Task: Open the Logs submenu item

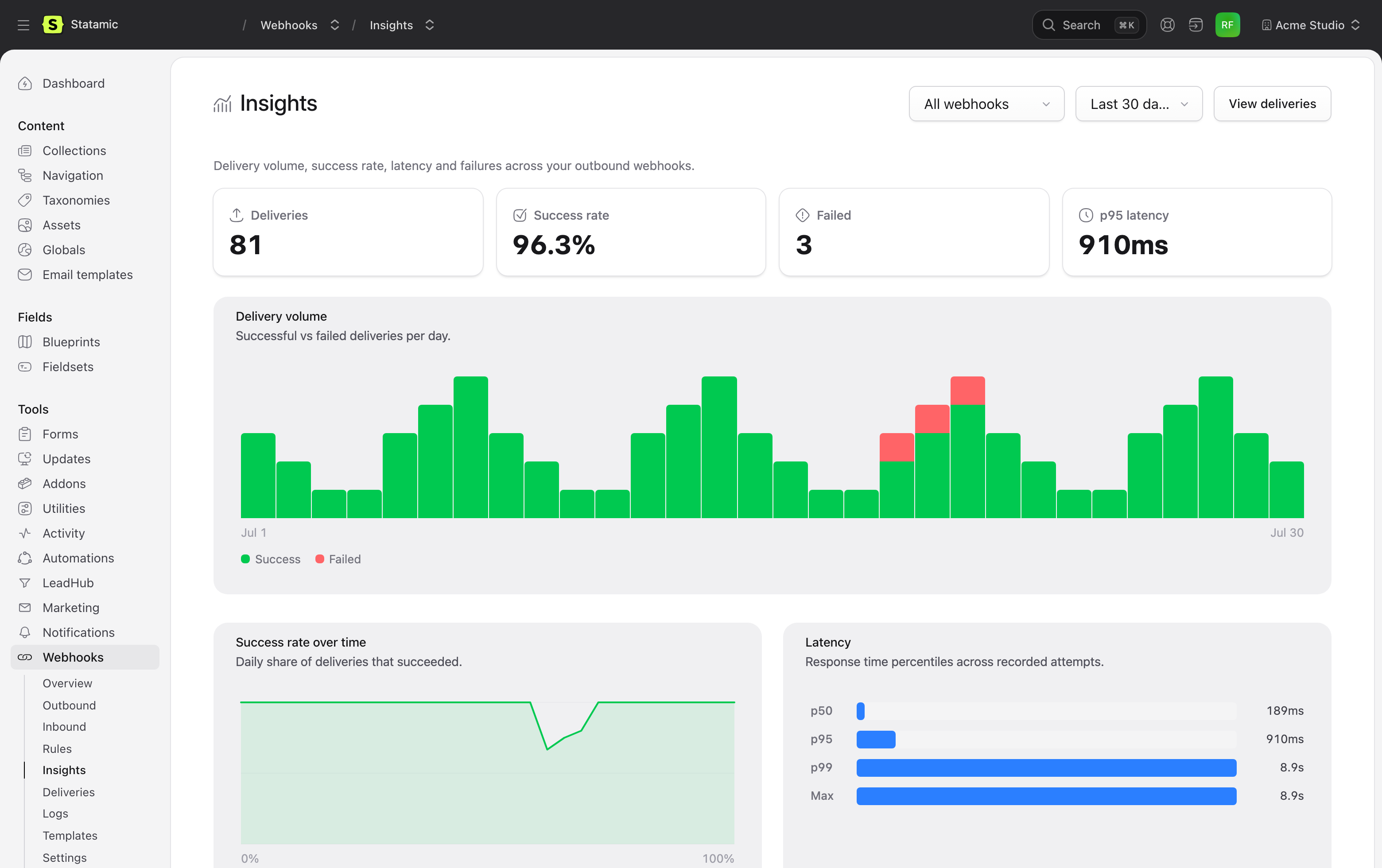Action: [55, 813]
